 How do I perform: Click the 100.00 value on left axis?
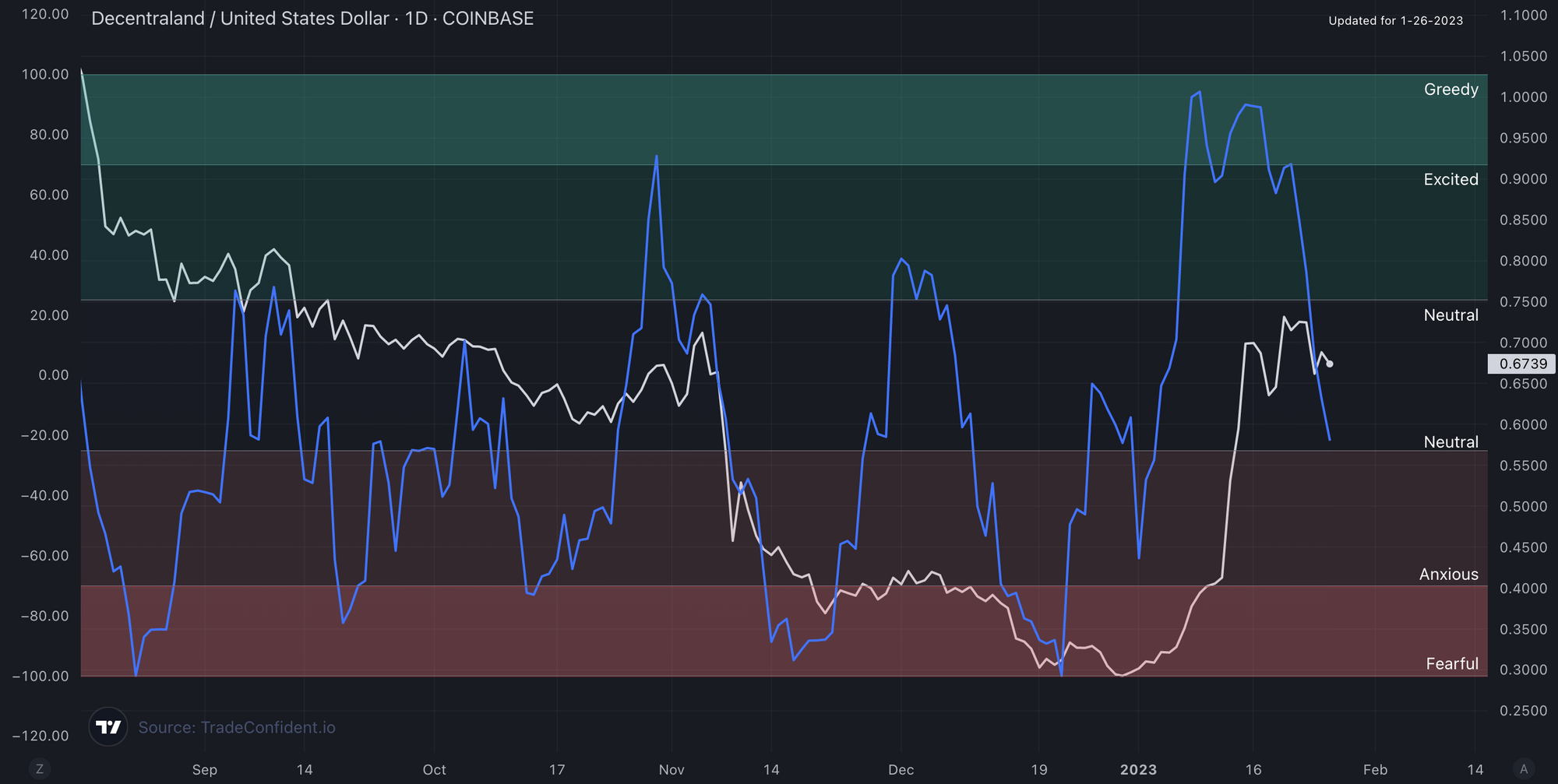point(45,74)
